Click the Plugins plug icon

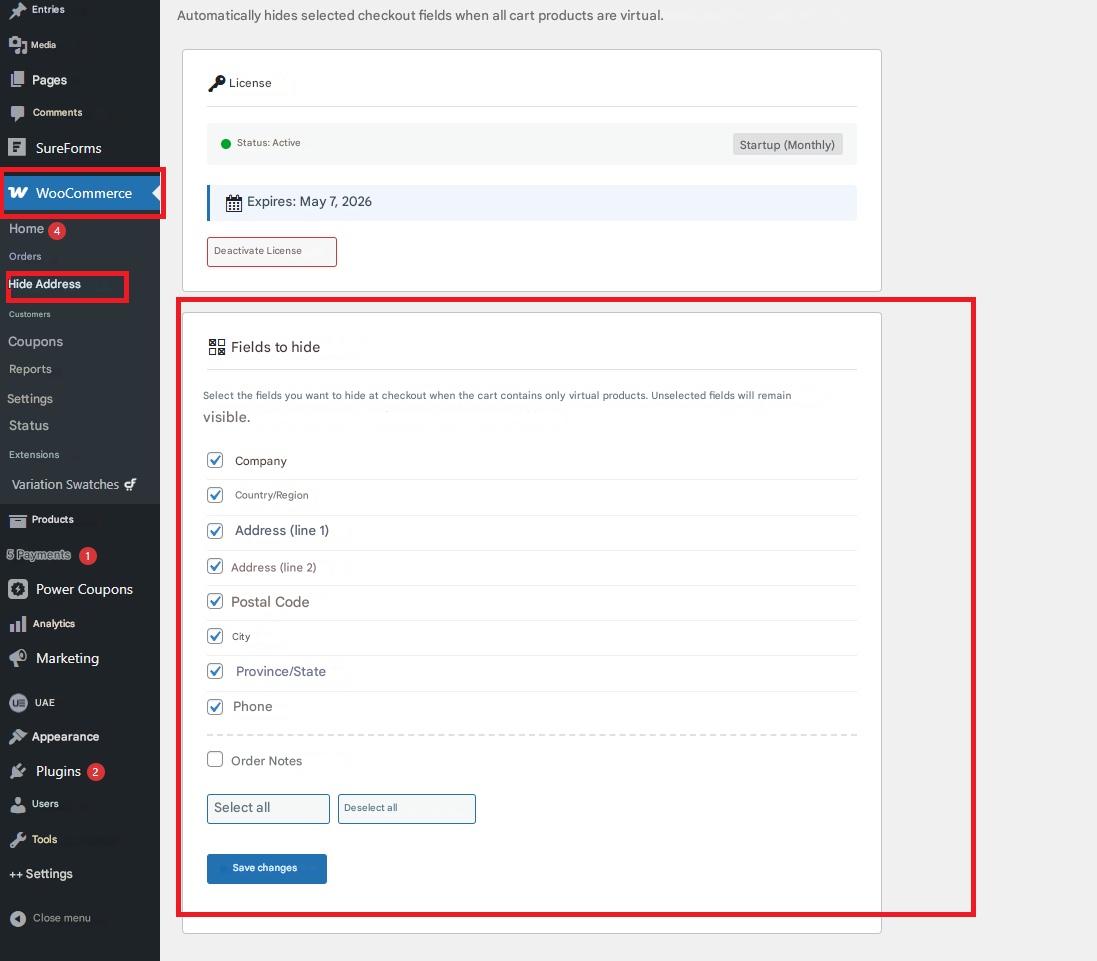(17, 771)
